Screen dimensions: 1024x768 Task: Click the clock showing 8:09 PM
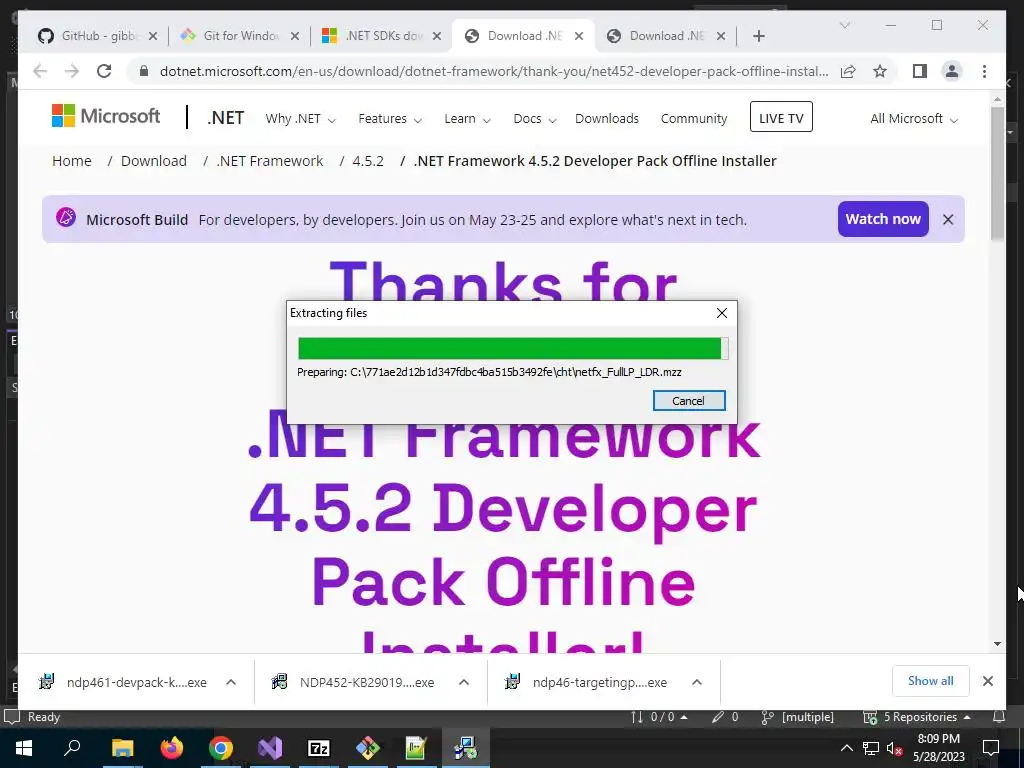pyautogui.click(x=938, y=739)
